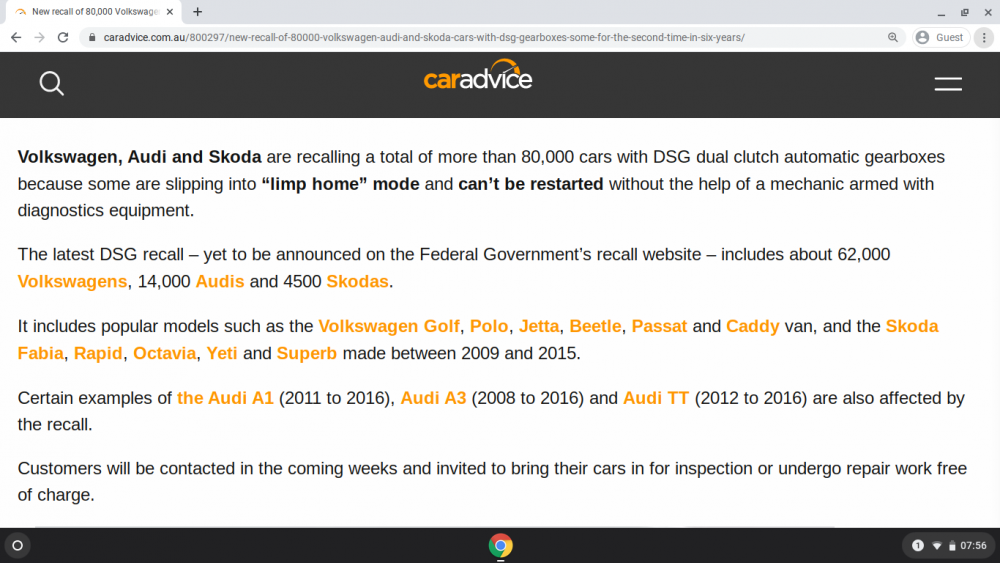The height and width of the screenshot is (563, 1000).
Task: Follow the 'Audis' link
Action: pyautogui.click(x=220, y=281)
